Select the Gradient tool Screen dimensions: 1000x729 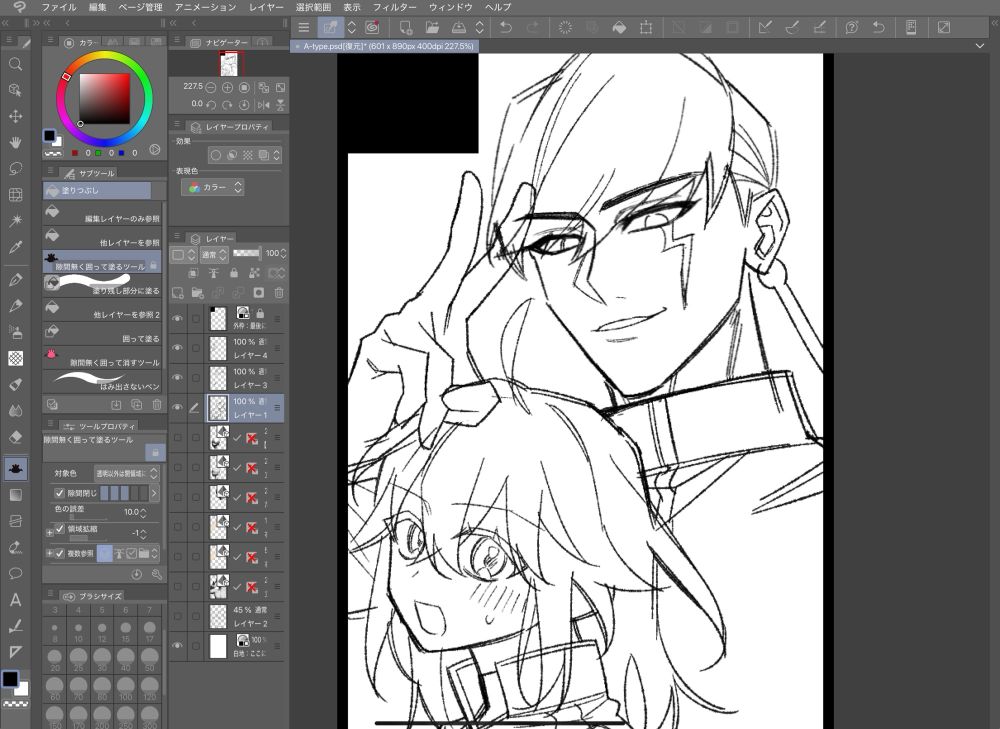tap(16, 495)
